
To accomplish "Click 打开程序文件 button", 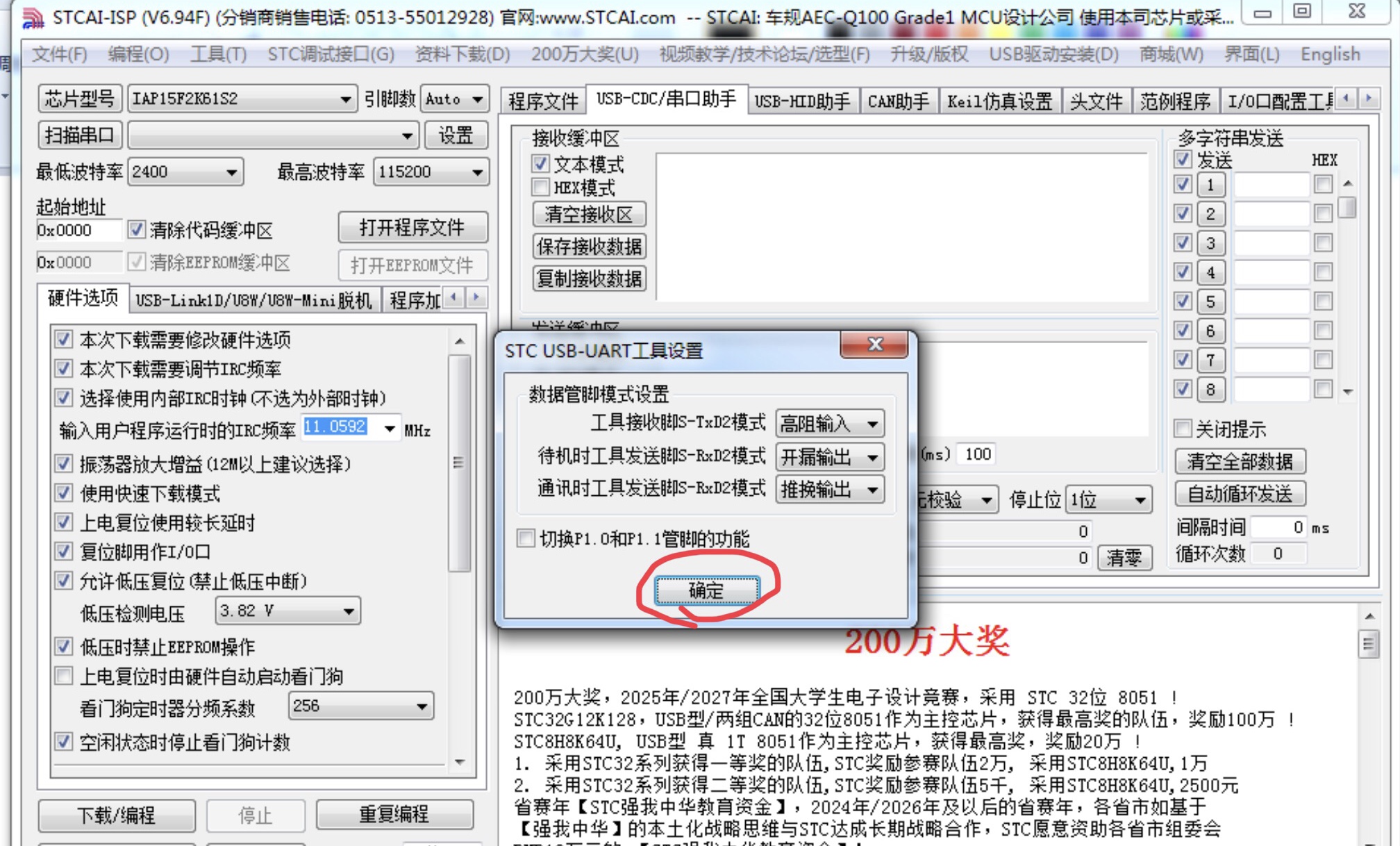I will click(412, 227).
